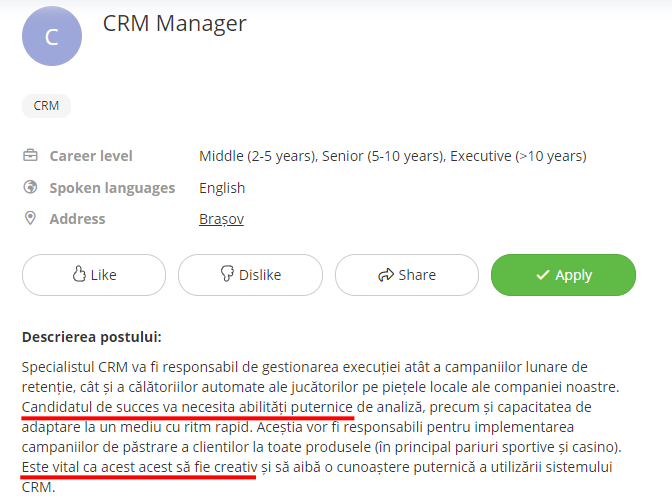
Task: Click the Spoken languages label
Action: tap(112, 188)
